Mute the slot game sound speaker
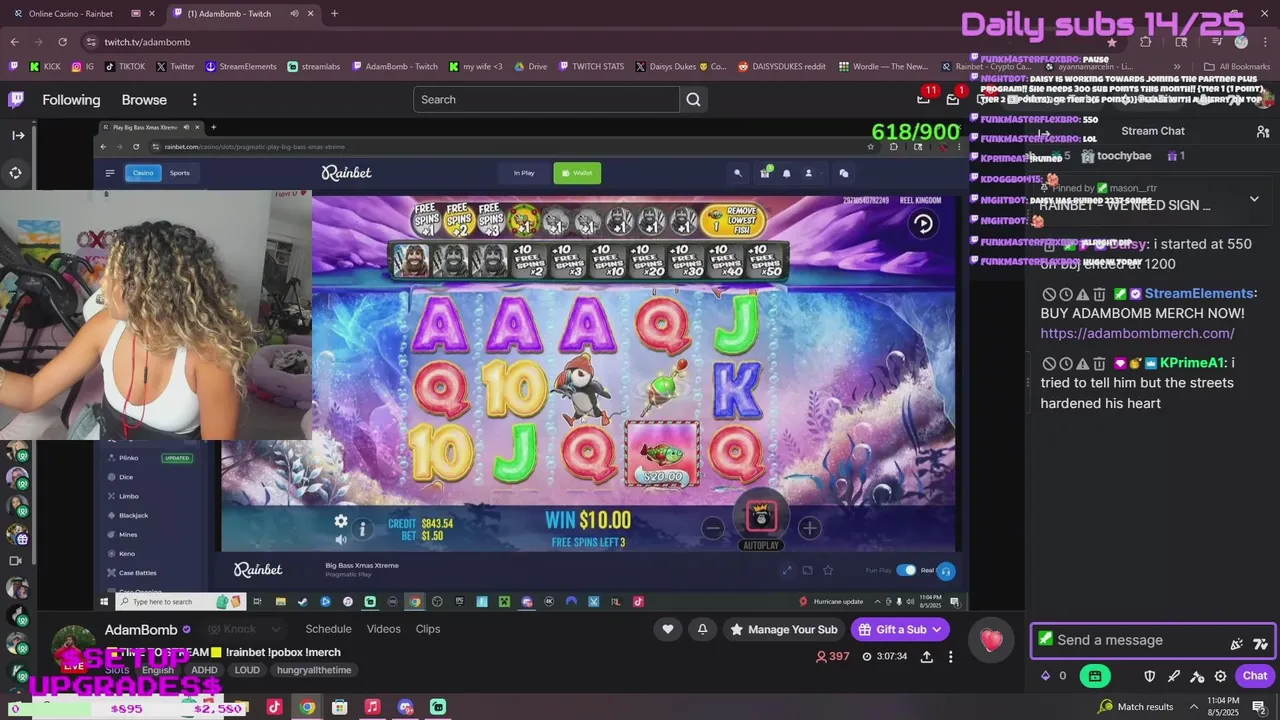 click(x=341, y=540)
